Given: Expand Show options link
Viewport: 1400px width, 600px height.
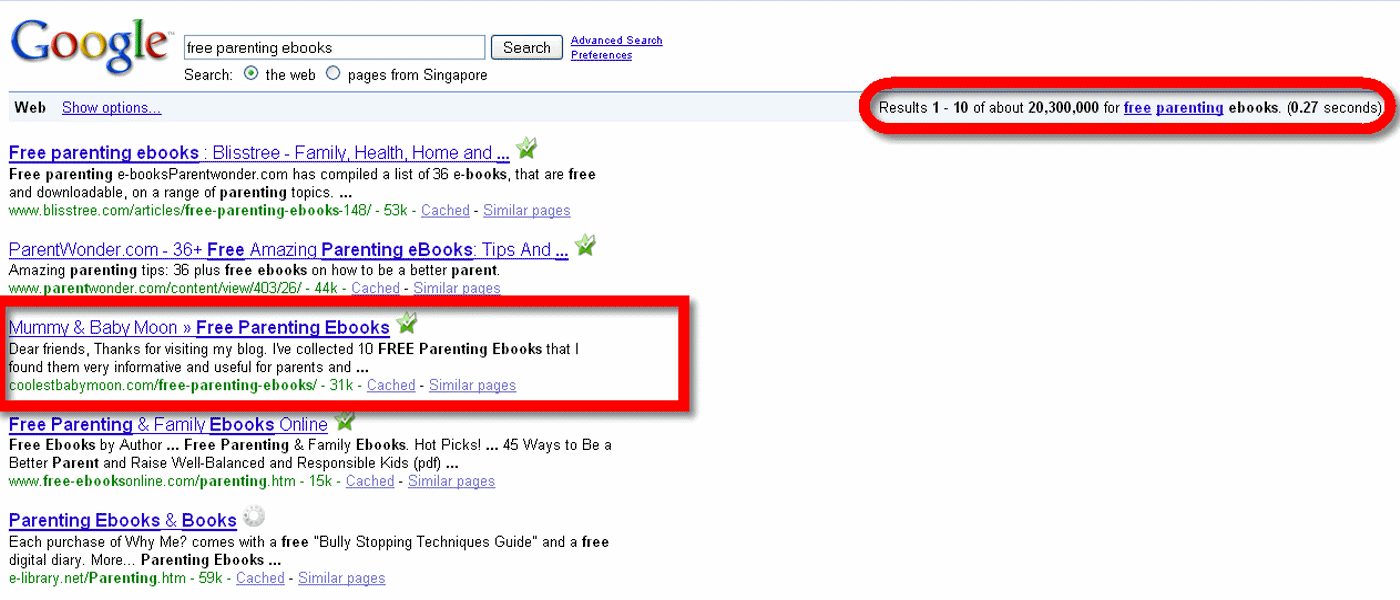Looking at the screenshot, I should 111,108.
